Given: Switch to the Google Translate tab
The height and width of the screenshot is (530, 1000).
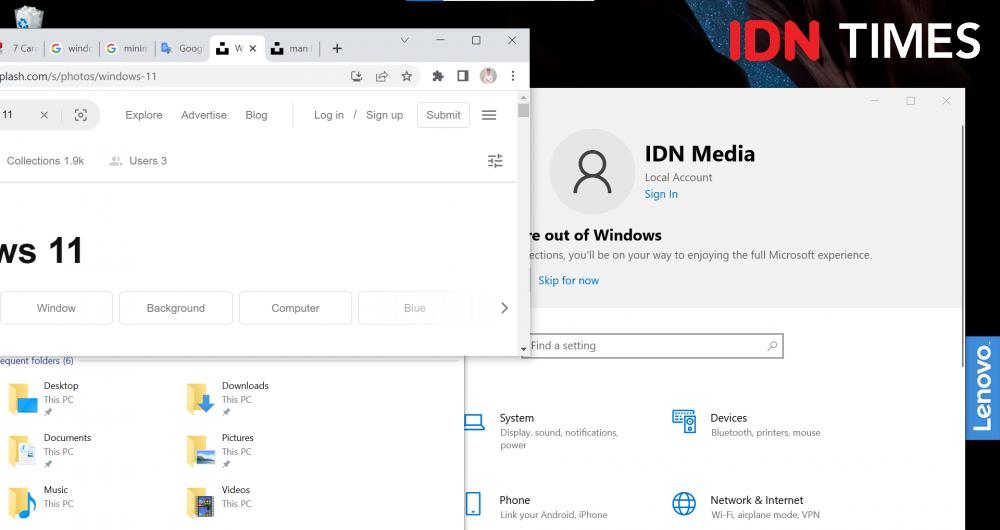Looking at the screenshot, I should pos(182,48).
